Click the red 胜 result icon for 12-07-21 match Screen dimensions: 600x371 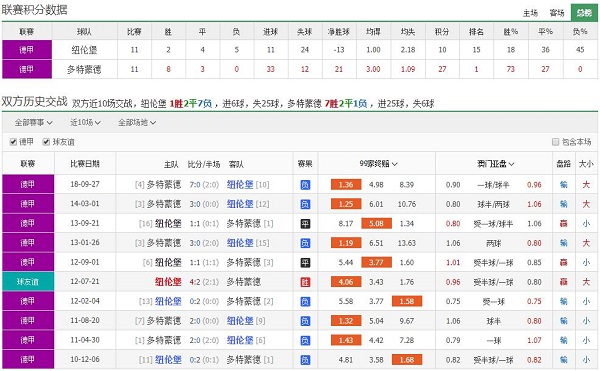[305, 282]
